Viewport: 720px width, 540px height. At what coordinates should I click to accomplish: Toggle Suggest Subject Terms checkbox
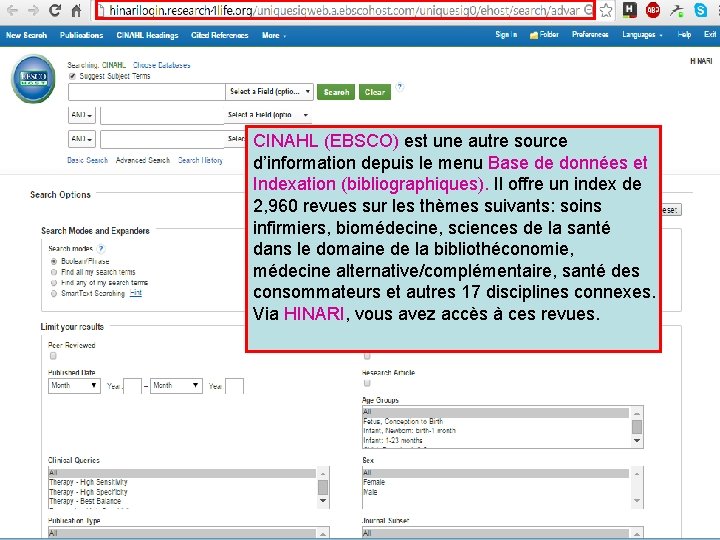click(72, 76)
